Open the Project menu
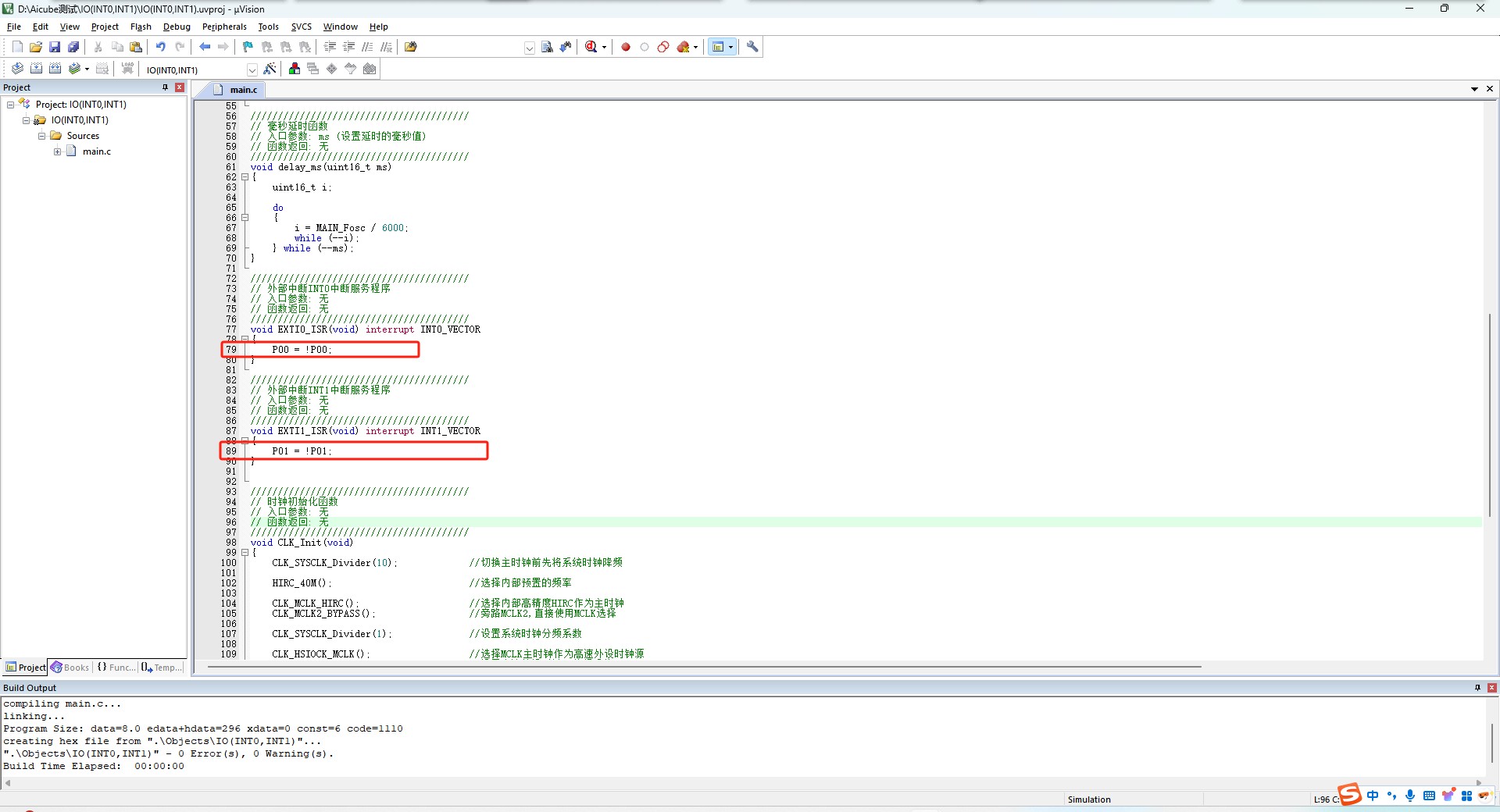 tap(105, 27)
